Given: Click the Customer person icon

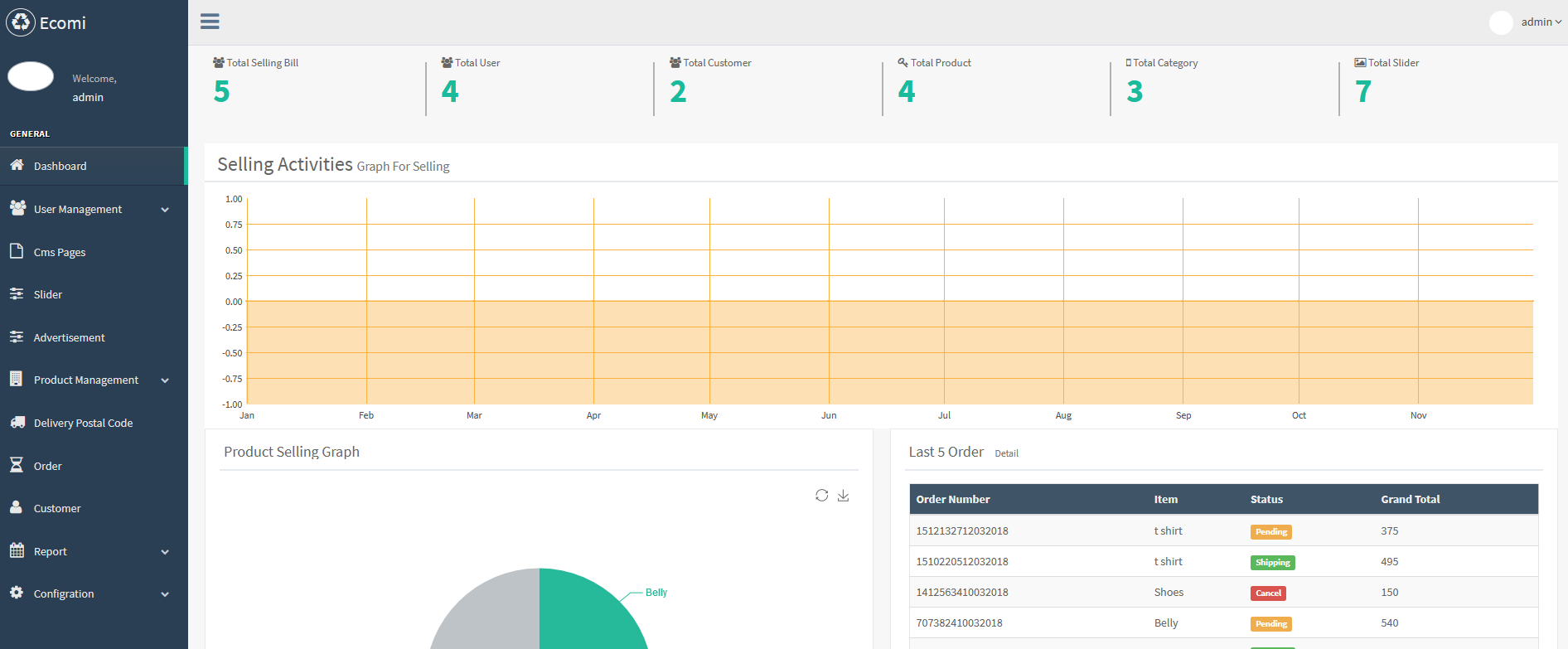Looking at the screenshot, I should click(16, 507).
